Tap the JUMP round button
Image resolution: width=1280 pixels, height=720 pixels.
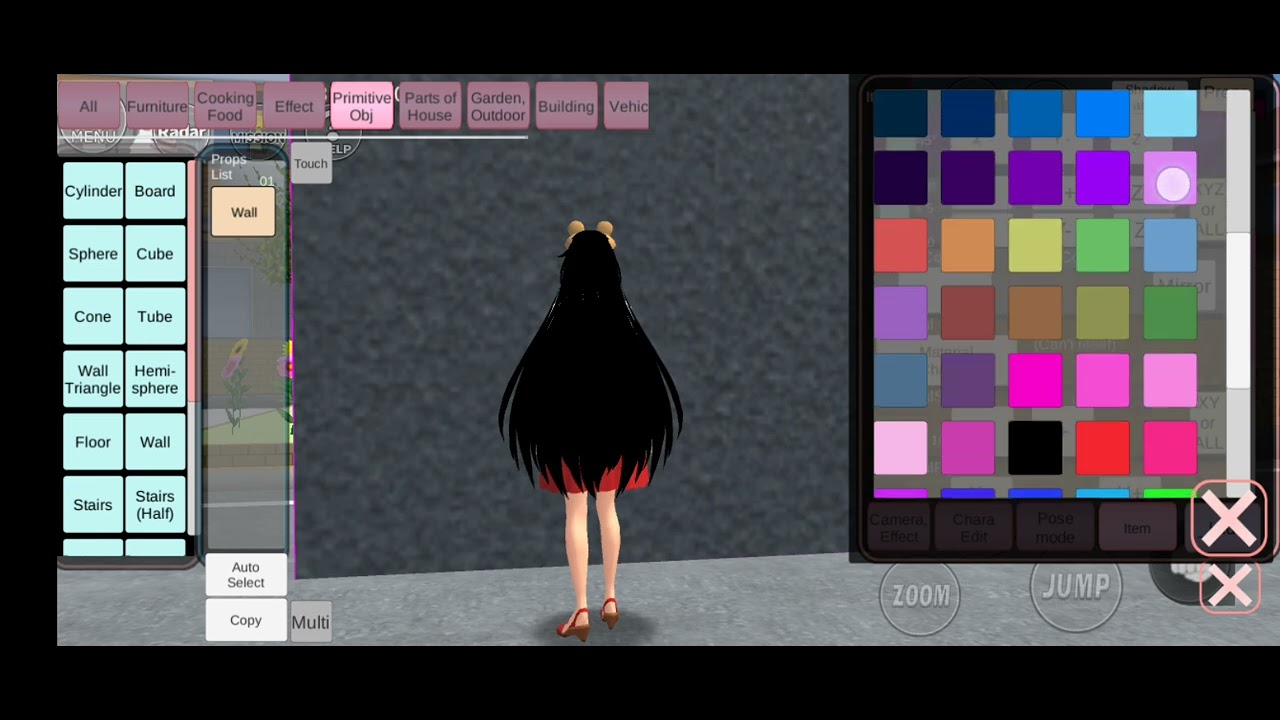coord(1076,588)
